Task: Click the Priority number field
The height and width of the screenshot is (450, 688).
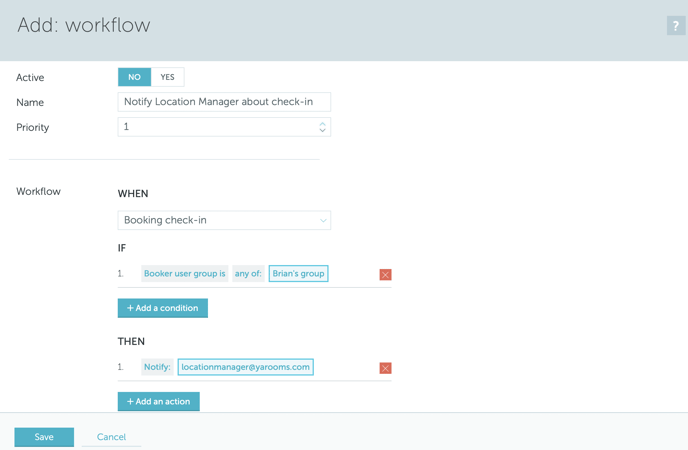Action: point(224,127)
